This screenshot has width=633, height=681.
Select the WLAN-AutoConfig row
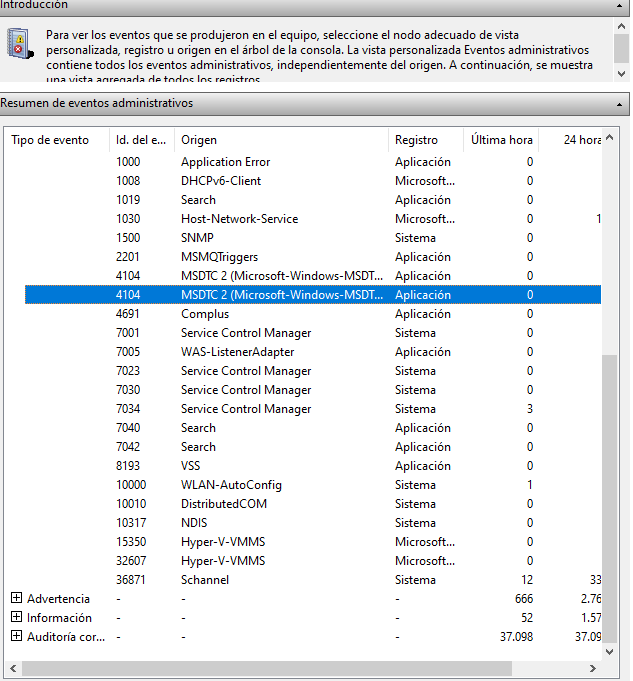[313, 485]
